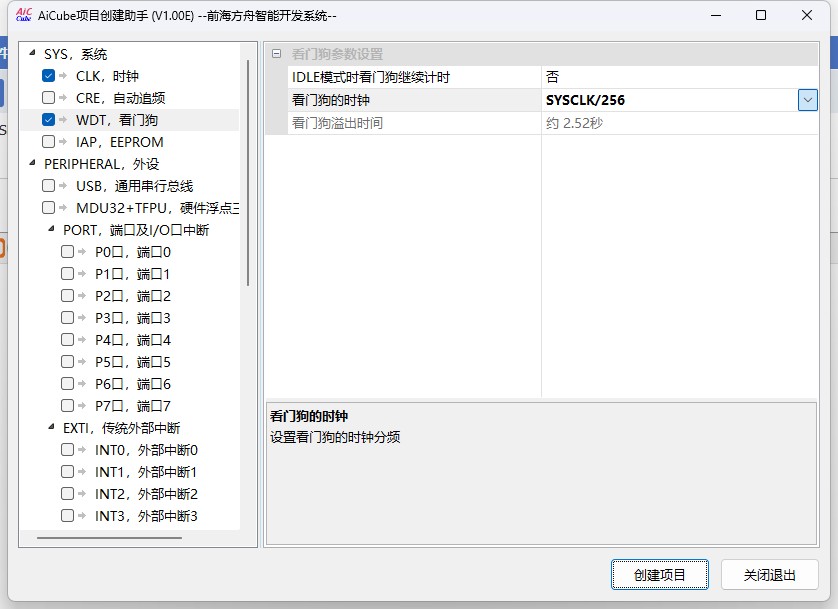Maximize the AiCube window
Image resolution: width=838 pixels, height=609 pixels.
pyautogui.click(x=761, y=15)
